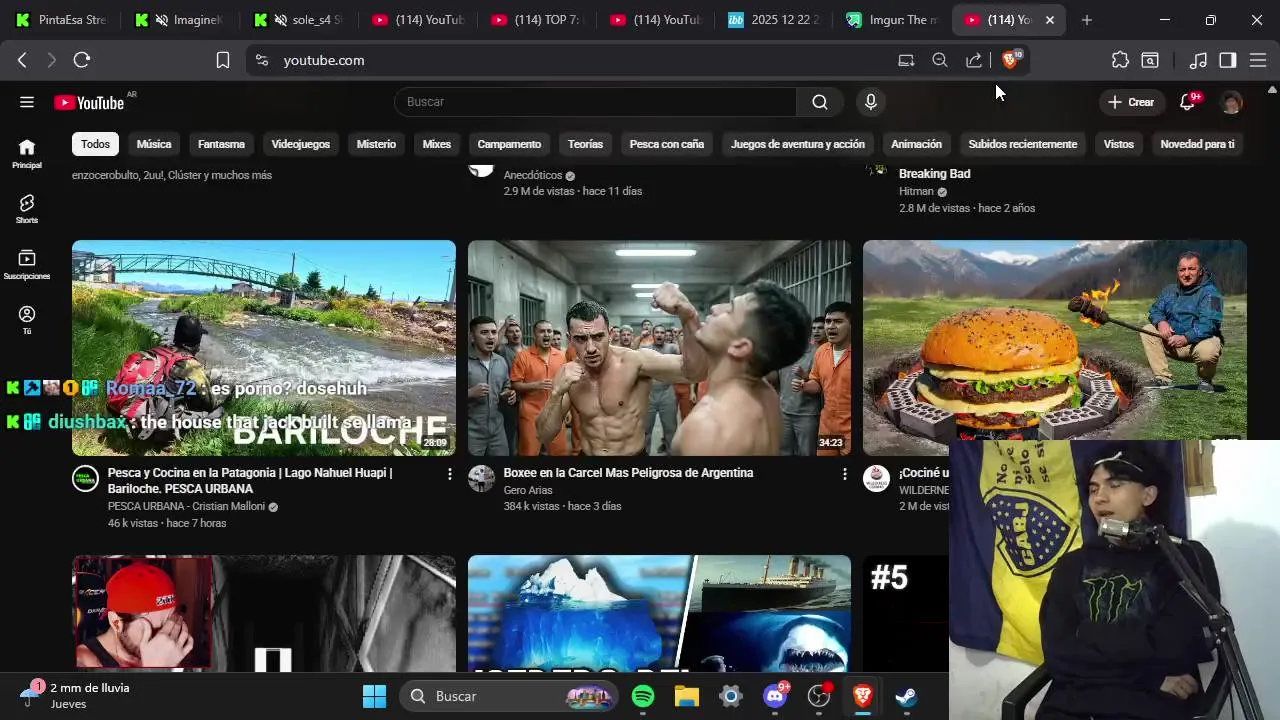Open Shorts from the sidebar
Screen dimensions: 1280x720
tap(27, 209)
